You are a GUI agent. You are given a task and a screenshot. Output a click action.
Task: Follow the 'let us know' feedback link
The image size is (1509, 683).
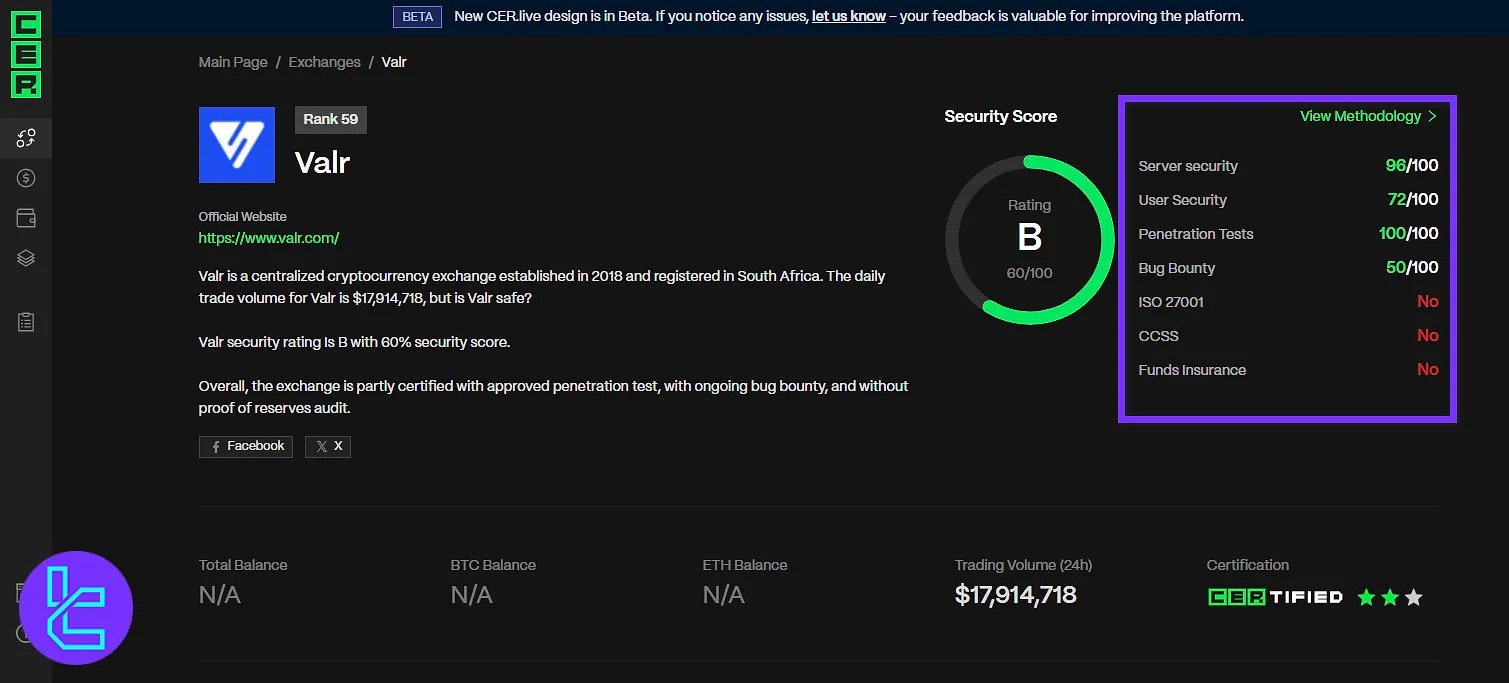(x=848, y=16)
